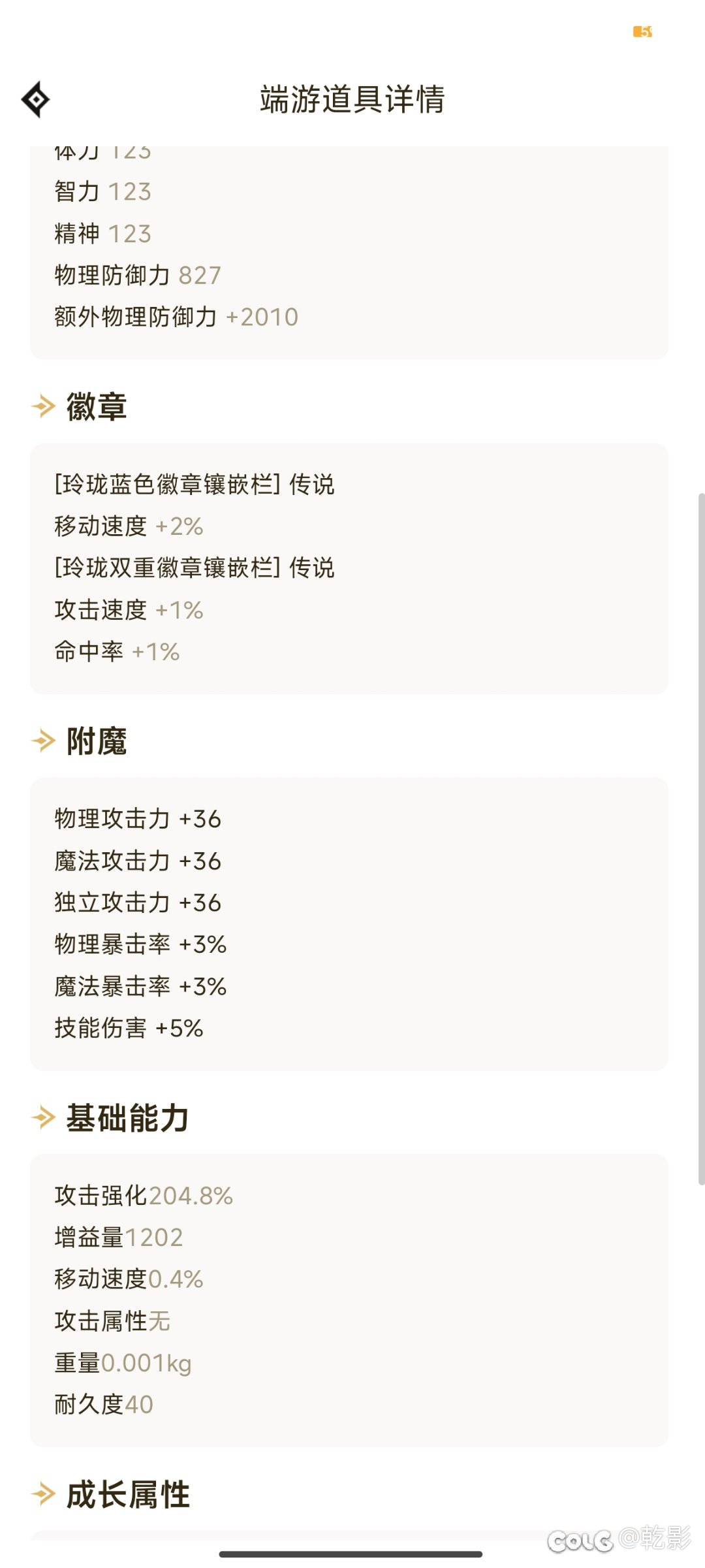Image resolution: width=705 pixels, height=1568 pixels.
Task: Click arrow icon beside 附魔 heading
Action: point(43,741)
